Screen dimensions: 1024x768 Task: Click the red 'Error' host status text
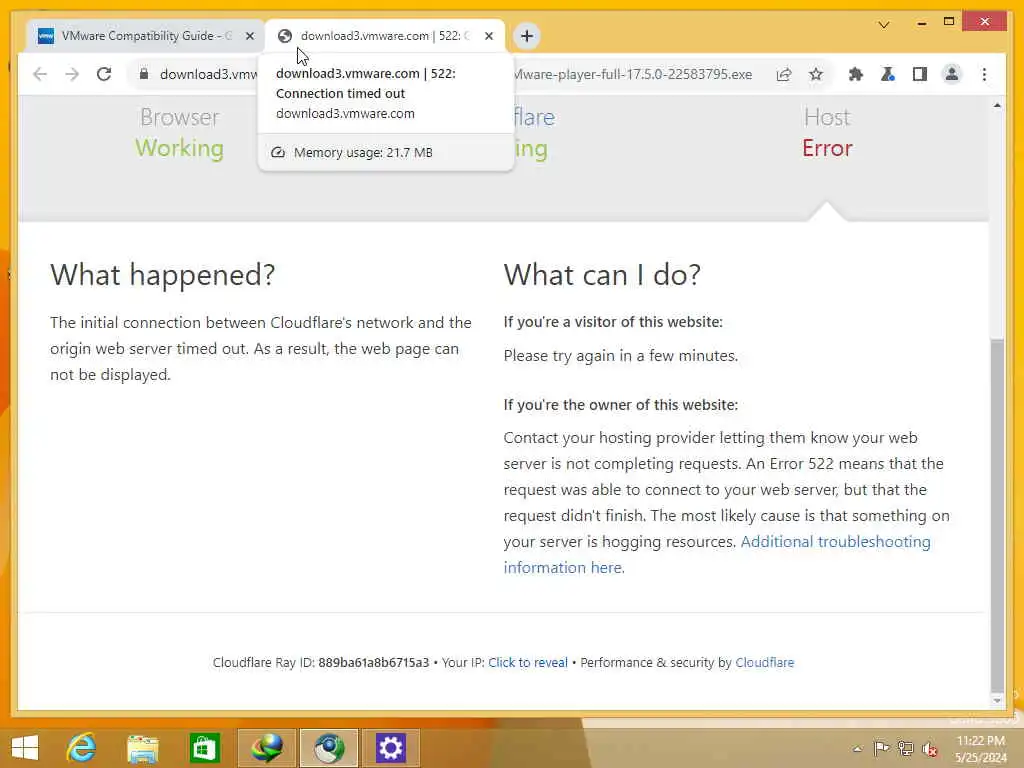[x=827, y=148]
